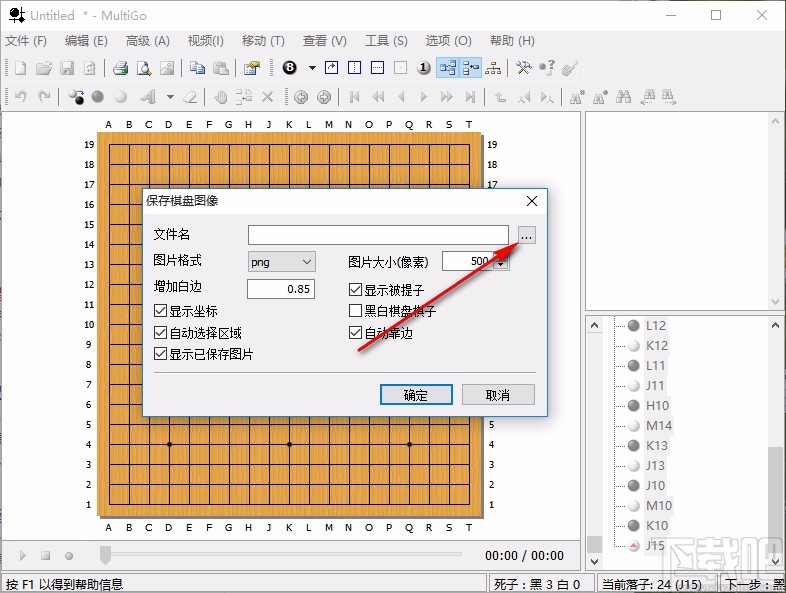Select the eraser tool

click(190, 96)
